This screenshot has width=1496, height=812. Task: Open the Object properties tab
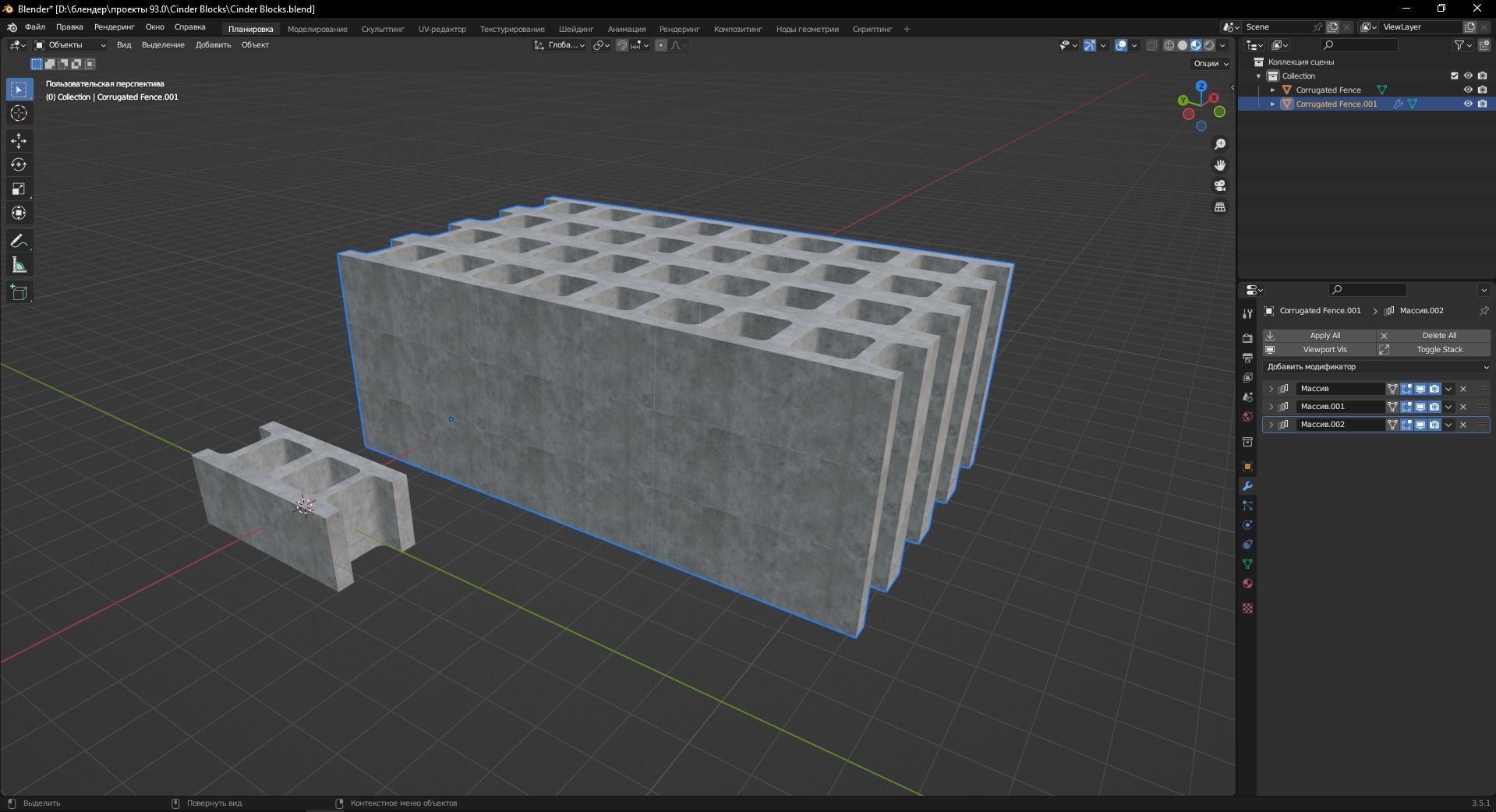1247,467
